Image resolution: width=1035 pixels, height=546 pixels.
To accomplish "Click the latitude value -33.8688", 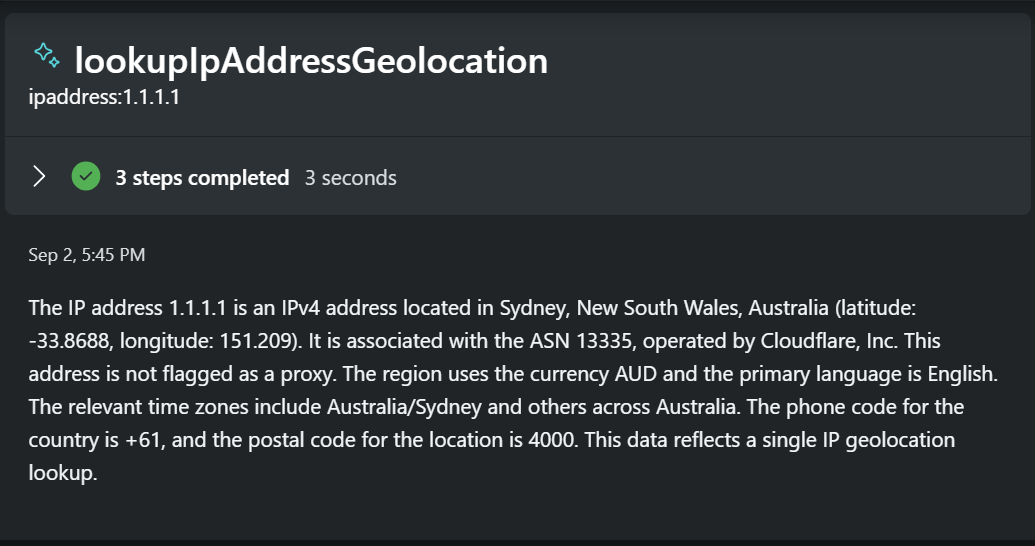I will pos(69,341).
